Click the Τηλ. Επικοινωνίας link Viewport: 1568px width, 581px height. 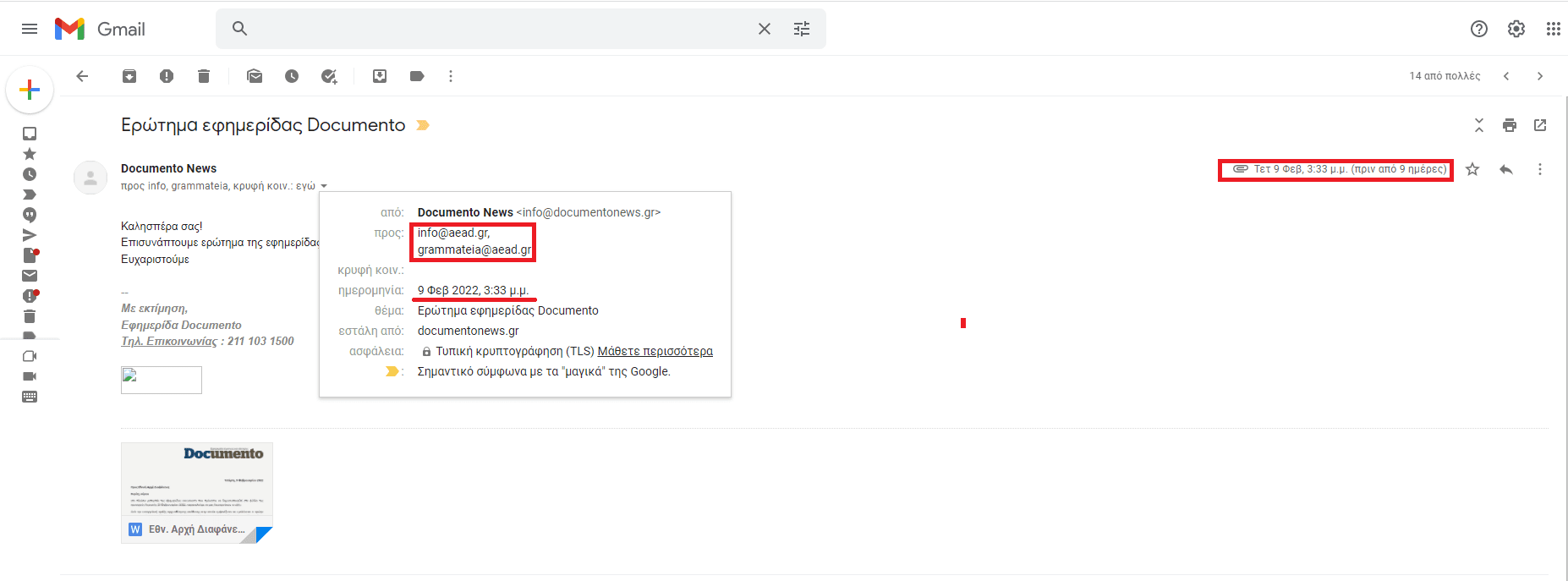click(169, 342)
